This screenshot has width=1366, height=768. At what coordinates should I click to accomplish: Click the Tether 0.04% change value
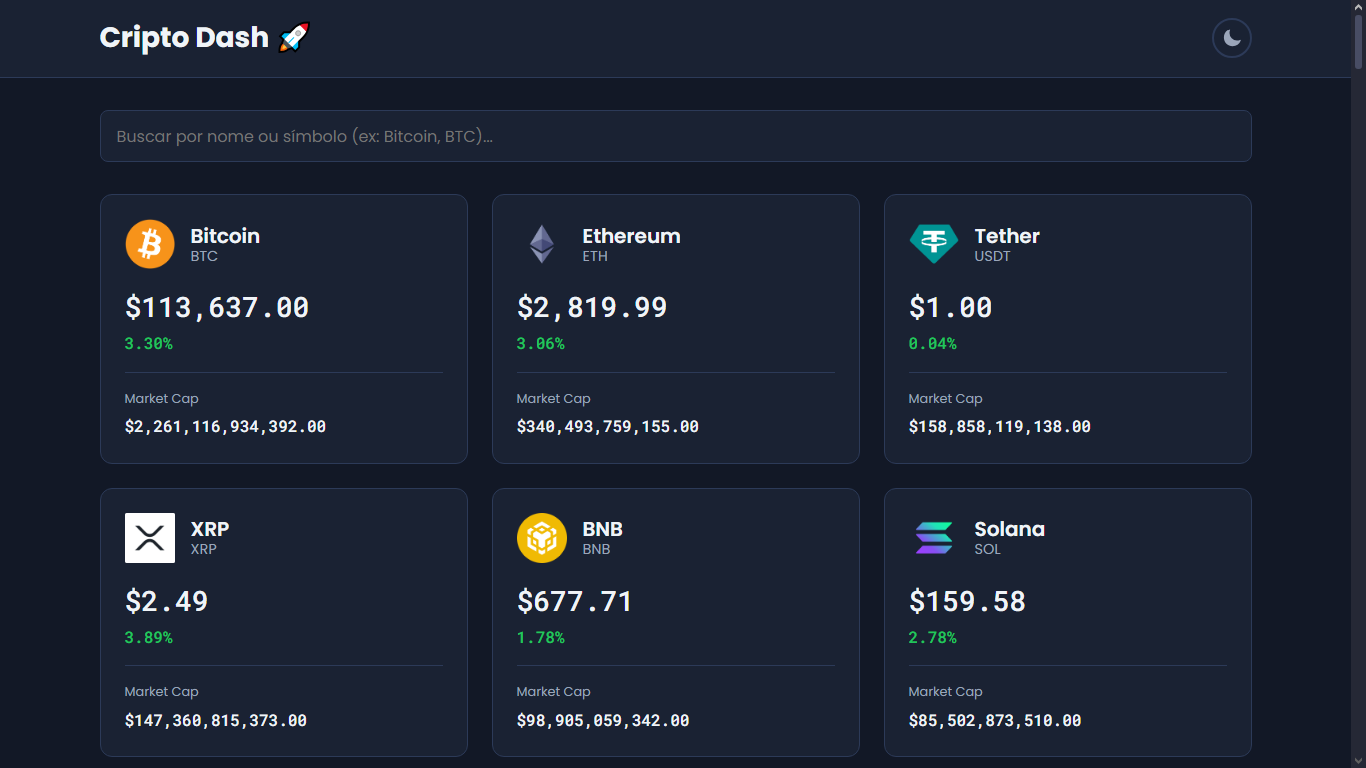pos(932,344)
